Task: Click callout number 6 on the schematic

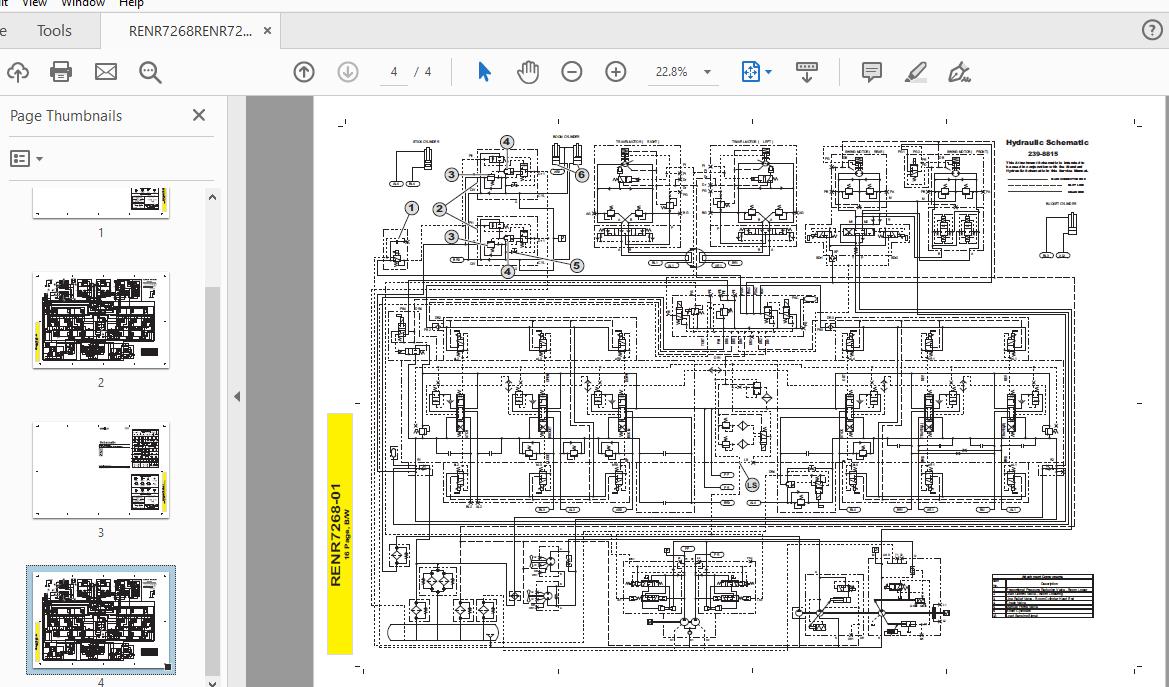Action: (582, 175)
